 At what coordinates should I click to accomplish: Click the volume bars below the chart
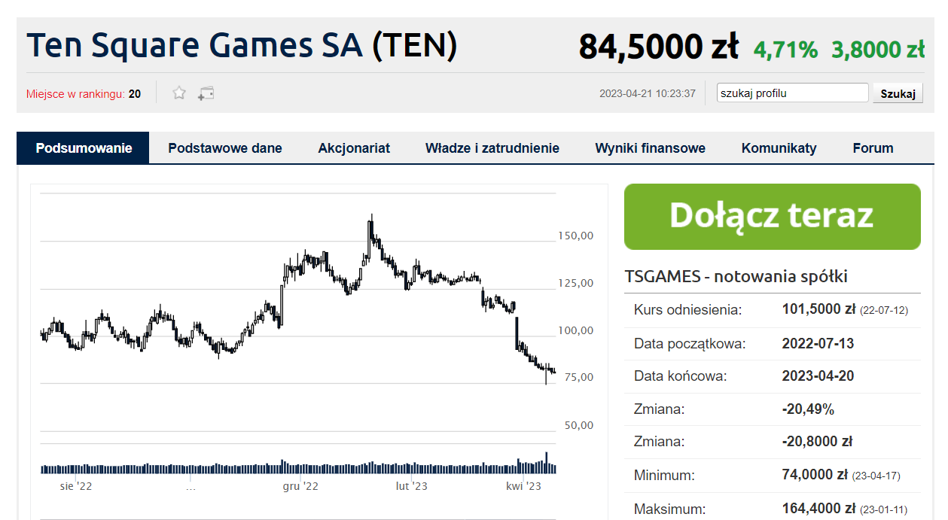point(298,466)
